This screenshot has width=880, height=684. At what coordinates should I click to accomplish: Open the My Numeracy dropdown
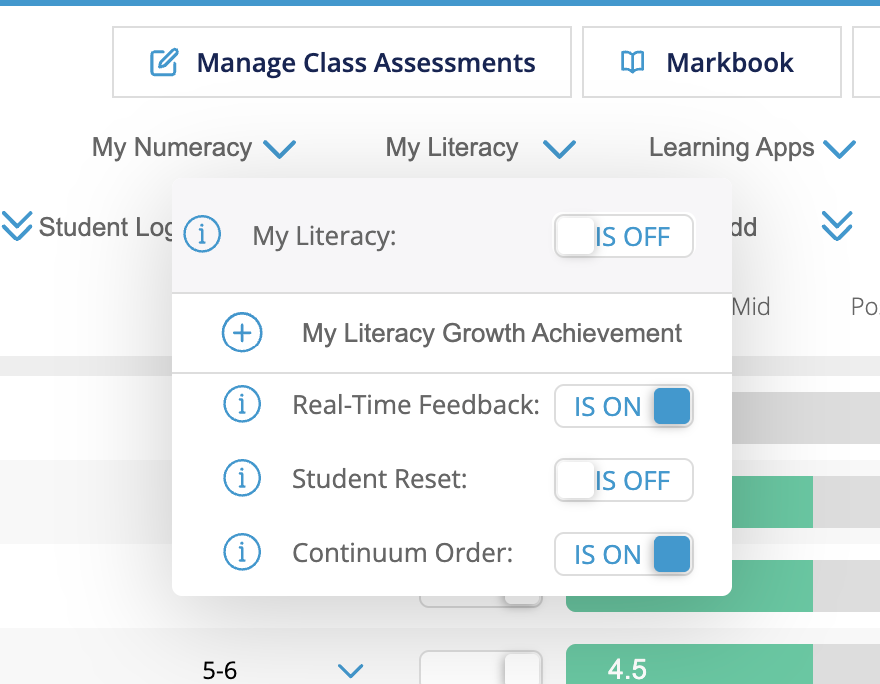281,148
